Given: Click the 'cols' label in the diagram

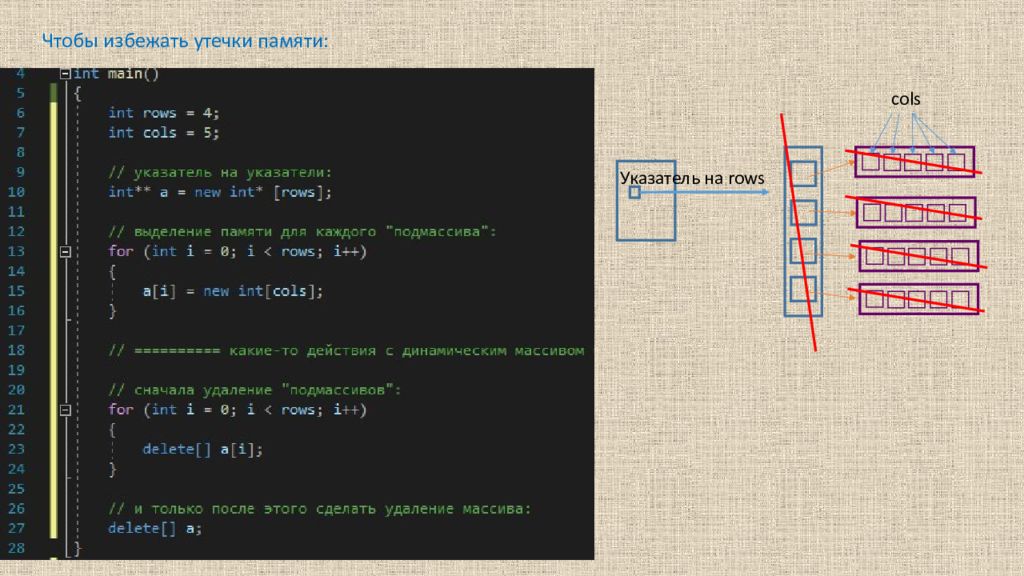Looking at the screenshot, I should point(906,99).
